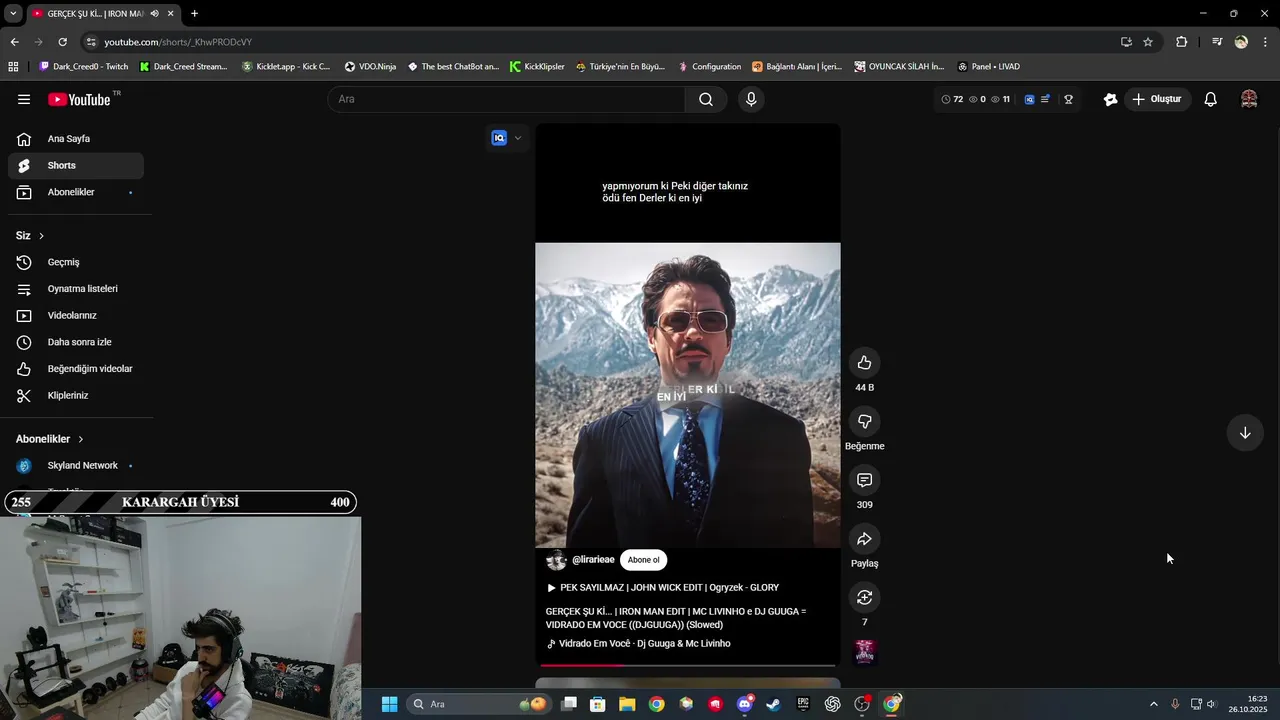The image size is (1280, 720).
Task: Open the @lirarieae channel avatar
Action: click(556, 560)
